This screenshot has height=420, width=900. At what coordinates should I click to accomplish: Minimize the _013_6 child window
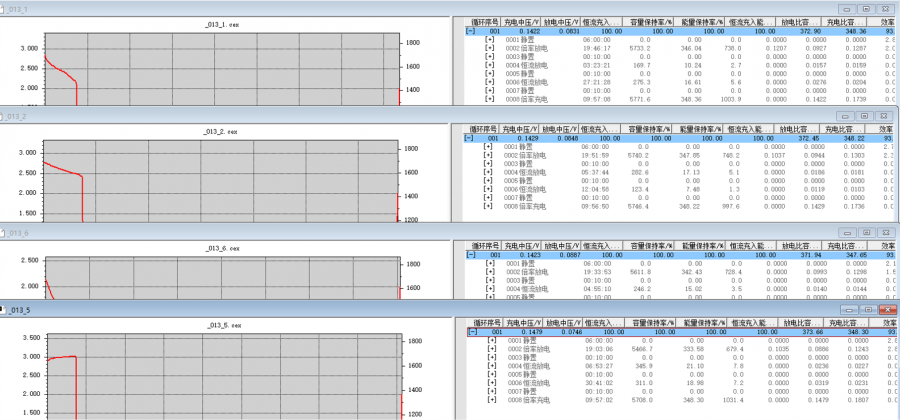pyautogui.click(x=846, y=232)
